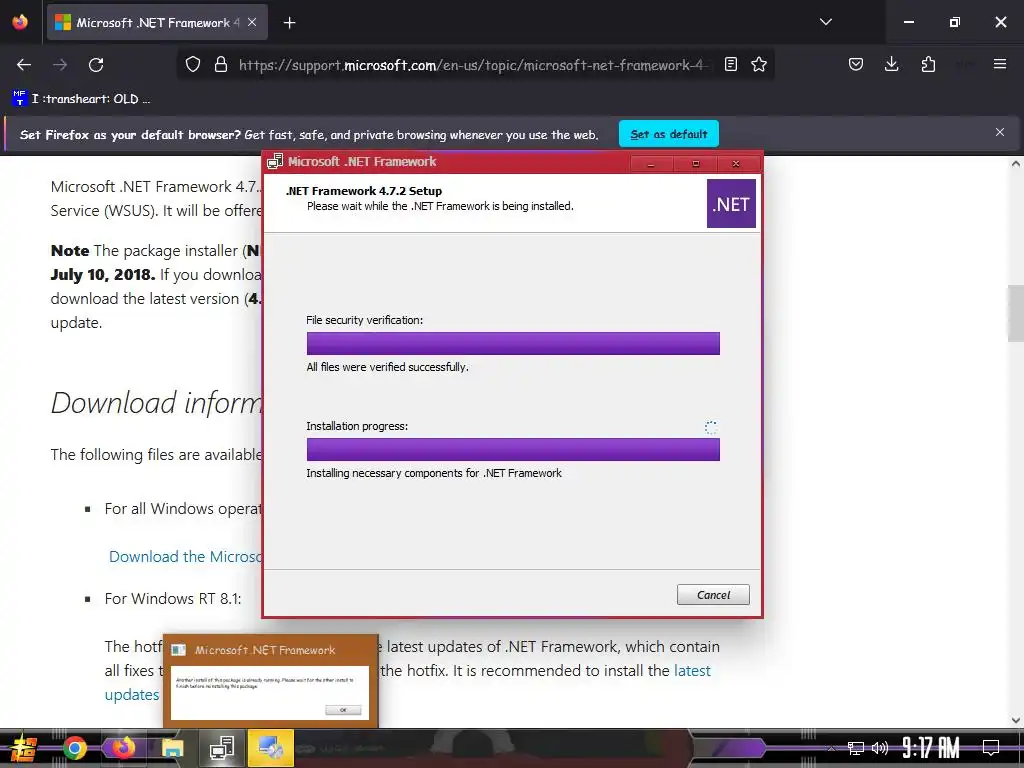Click the installation progress bar
Image resolution: width=1024 pixels, height=768 pixels.
tap(513, 449)
